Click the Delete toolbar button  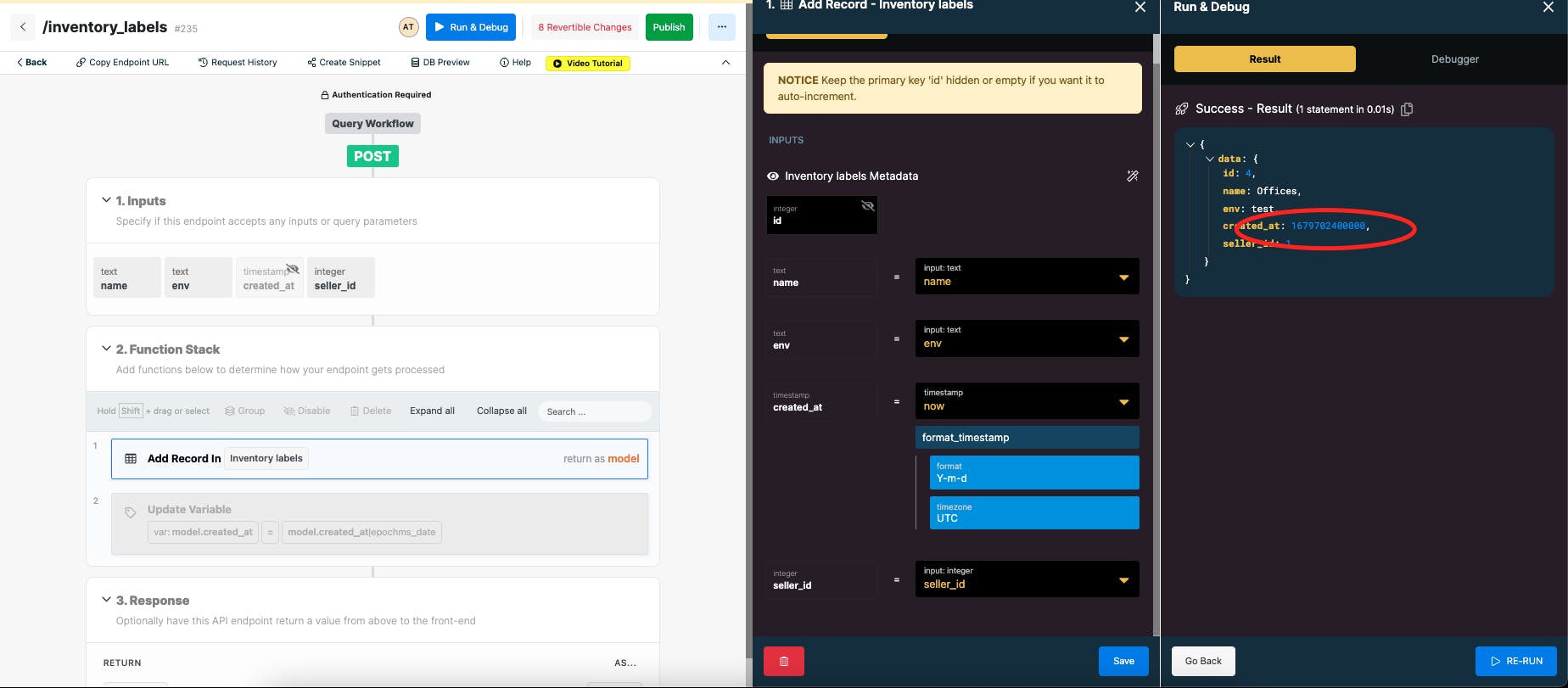[371, 411]
